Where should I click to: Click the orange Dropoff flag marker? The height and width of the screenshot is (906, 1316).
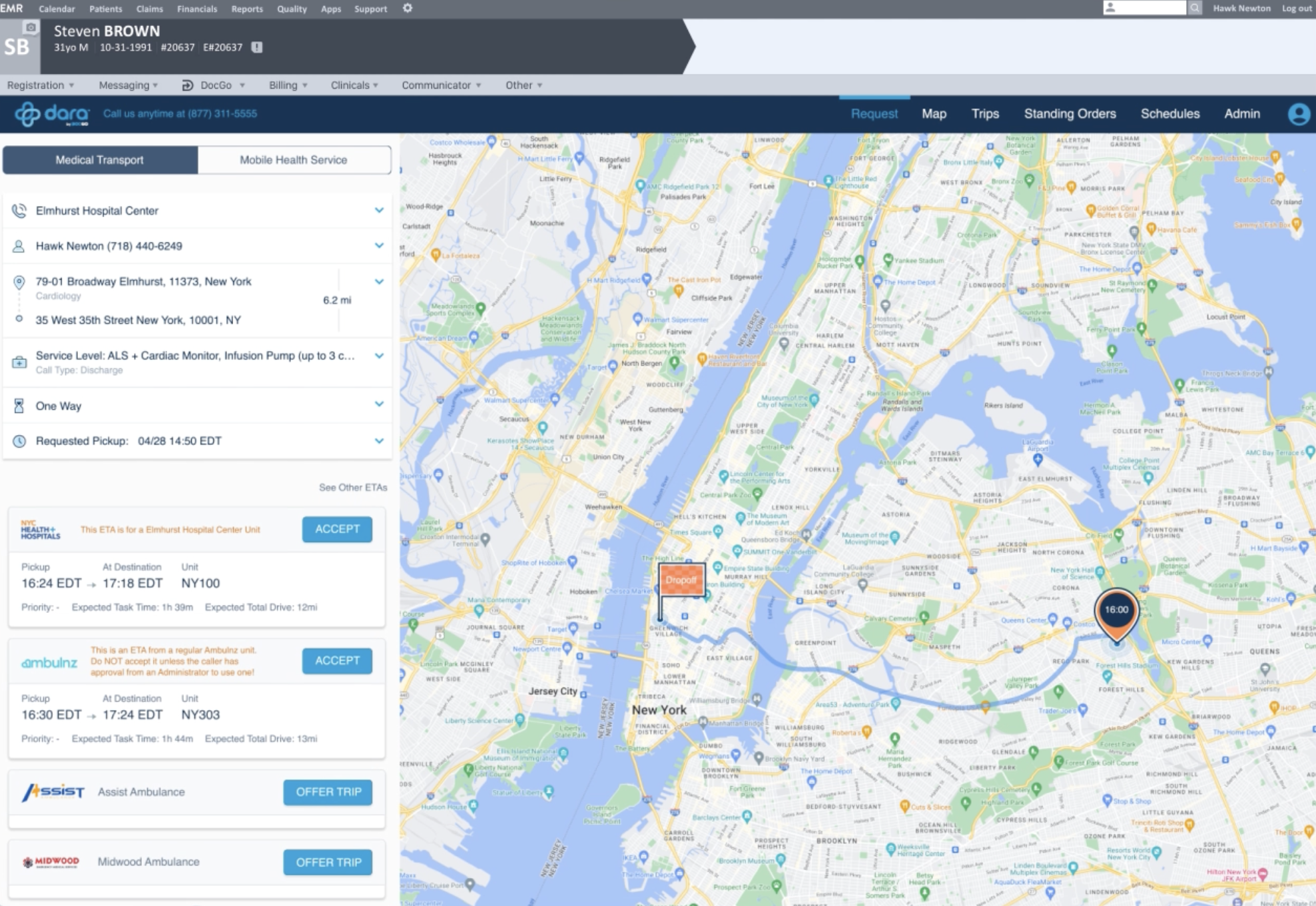[x=681, y=580]
